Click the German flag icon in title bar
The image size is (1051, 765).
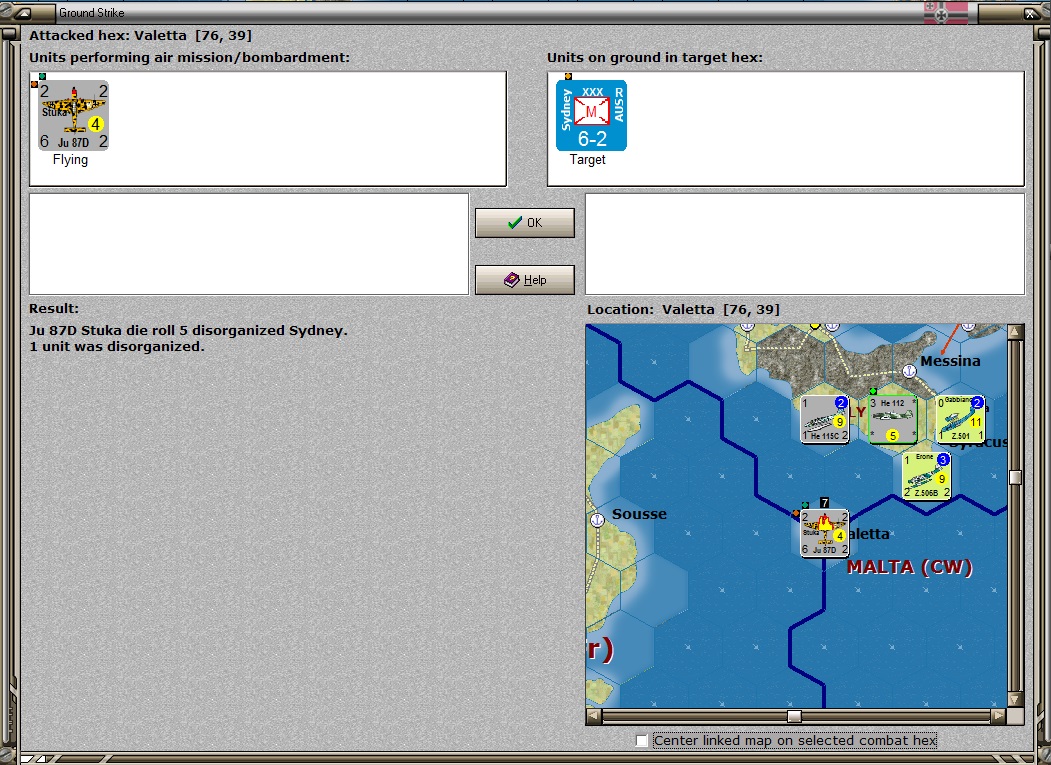[946, 12]
